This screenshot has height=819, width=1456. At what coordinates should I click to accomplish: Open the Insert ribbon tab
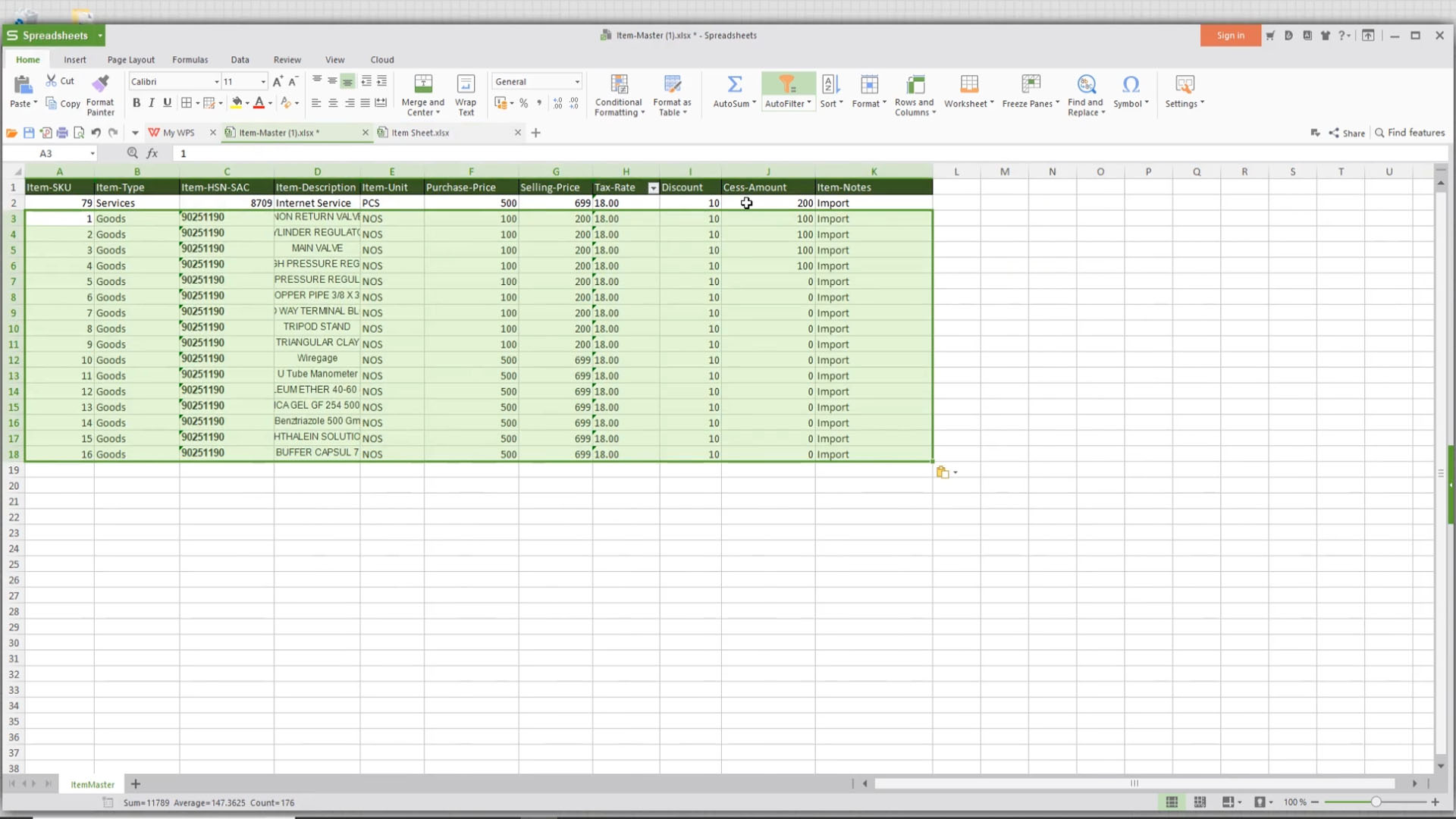[75, 60]
